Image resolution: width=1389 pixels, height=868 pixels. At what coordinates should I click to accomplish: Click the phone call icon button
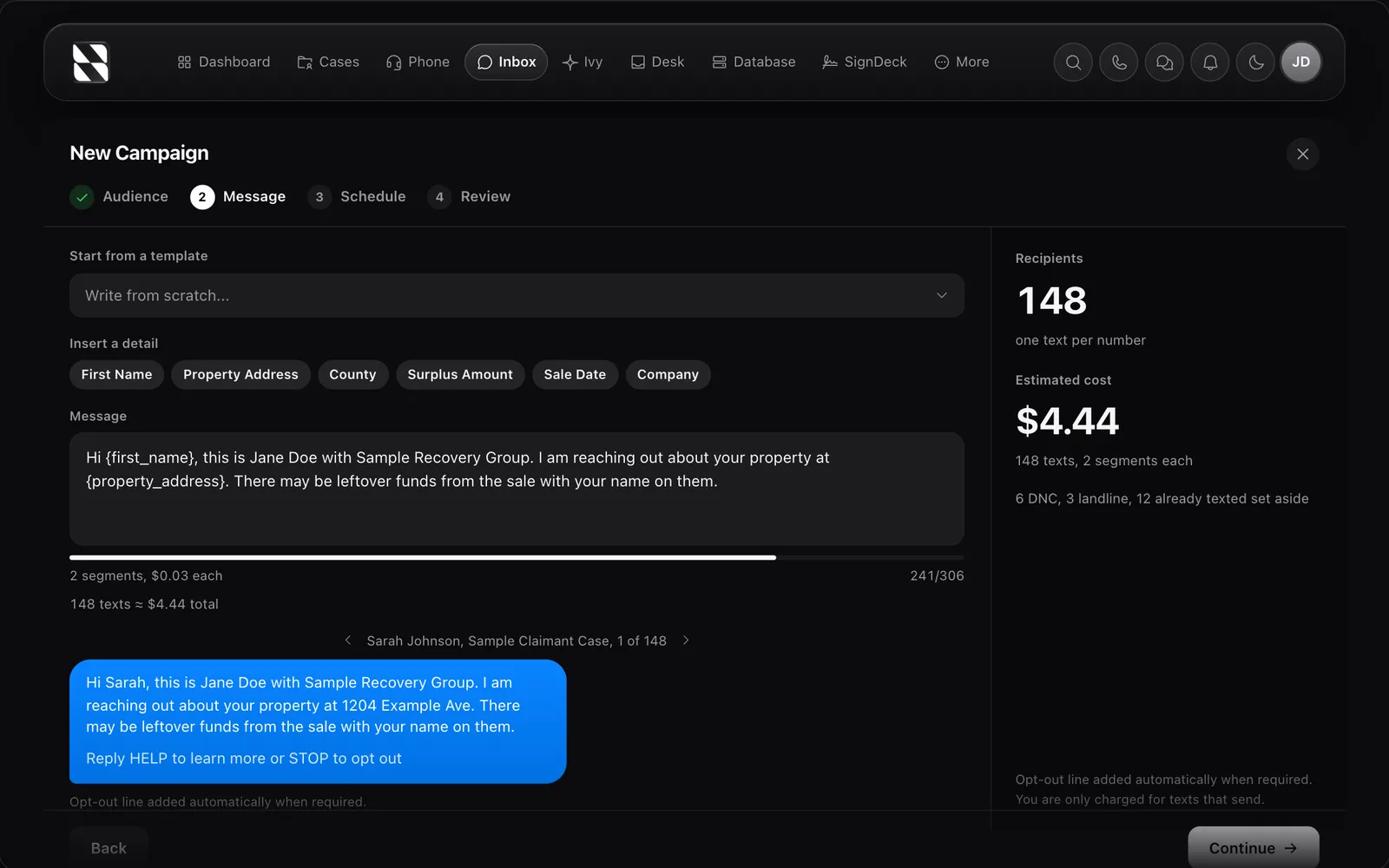click(x=1119, y=62)
